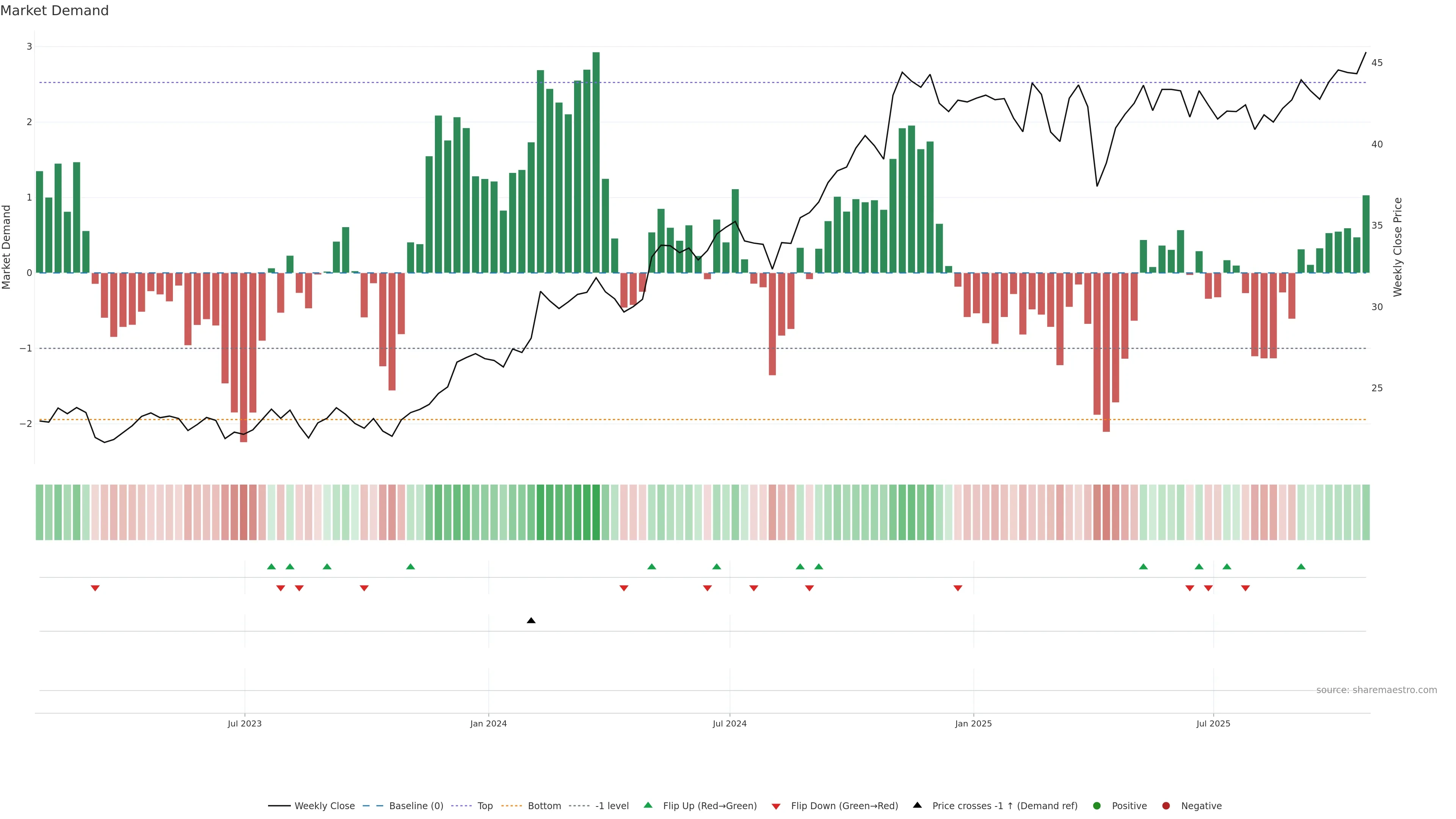Click the dark red Negative legend dot

pyautogui.click(x=1166, y=806)
